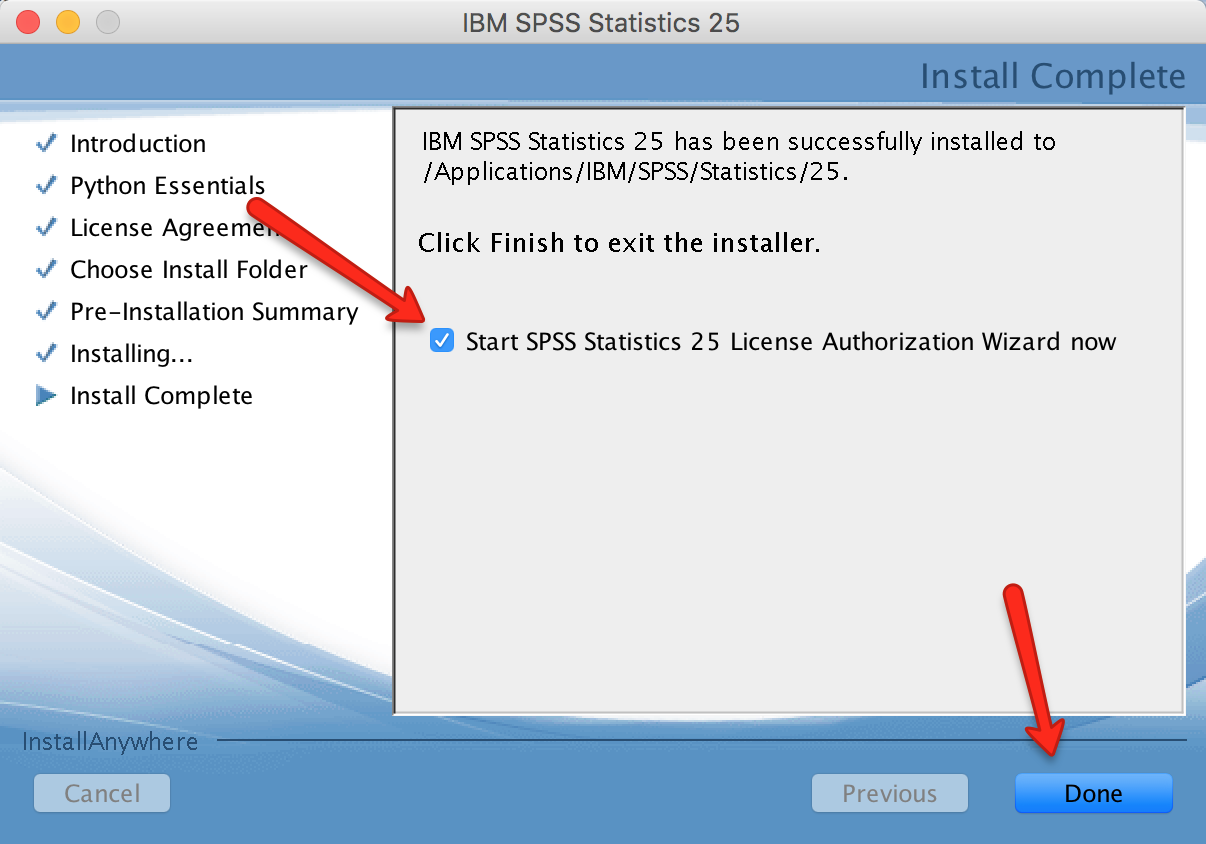
Task: Click the Introduction step checkmark icon
Action: tap(46, 143)
